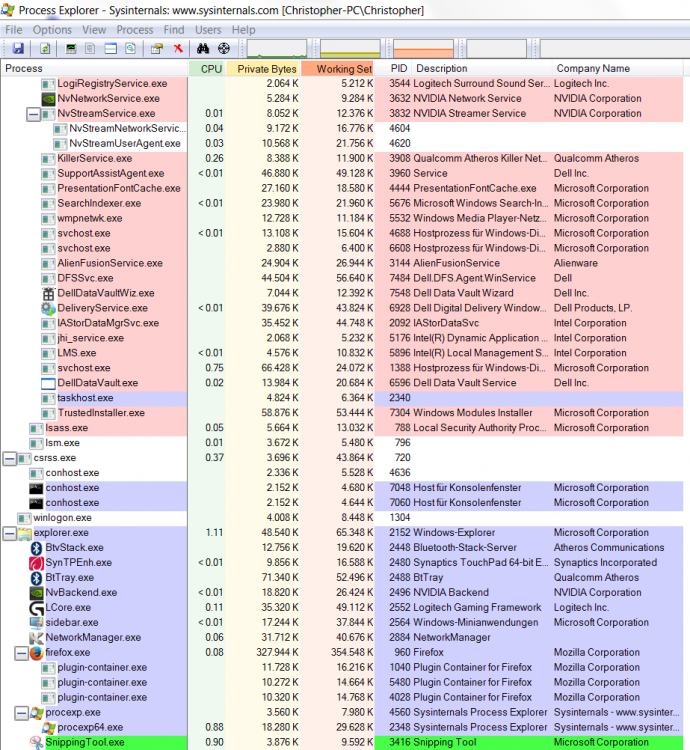Screen dimensions: 690x750
Task: Collapse the explorer.exe process tree
Action: tap(9, 533)
